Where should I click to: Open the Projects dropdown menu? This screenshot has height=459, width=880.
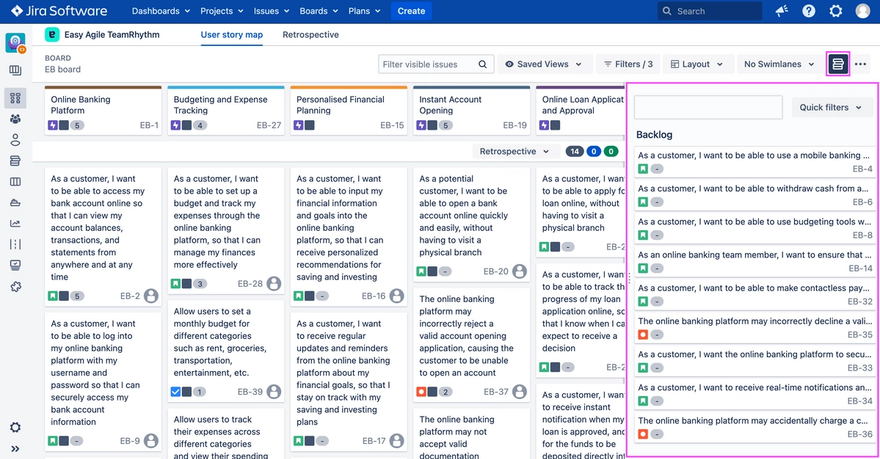coord(222,11)
